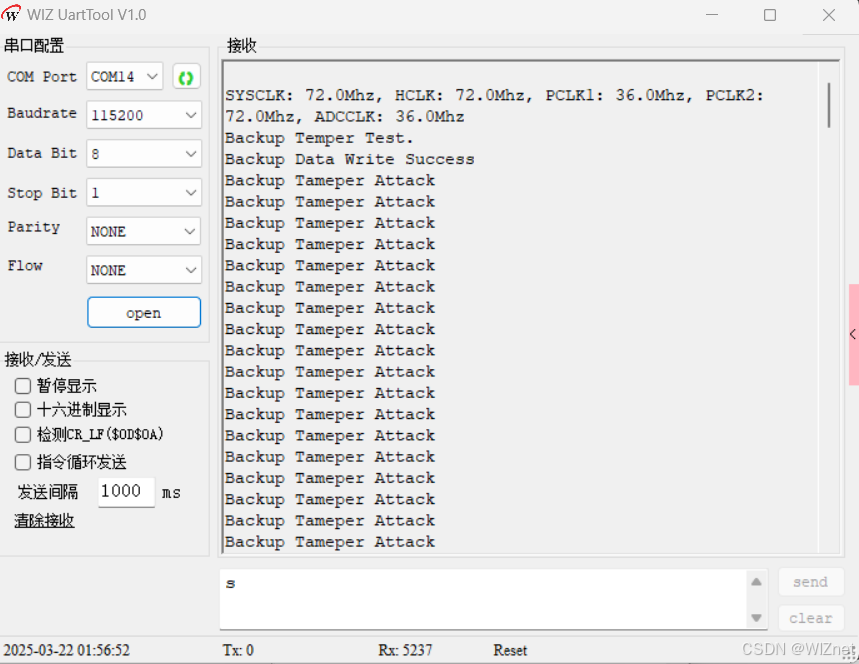Click the 'Backup Data Write Success' line
Viewport: 859px width, 664px height.
pos(350,159)
